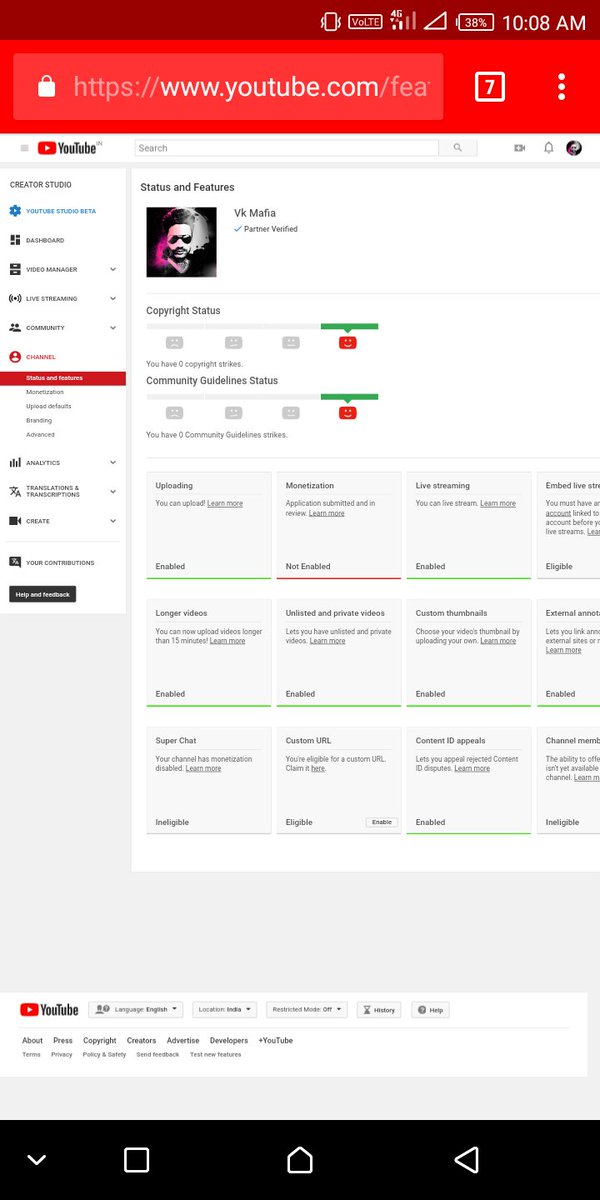This screenshot has height=1200, width=600.
Task: Open the Restricted Mode: Off dropdown
Action: [x=307, y=1010]
